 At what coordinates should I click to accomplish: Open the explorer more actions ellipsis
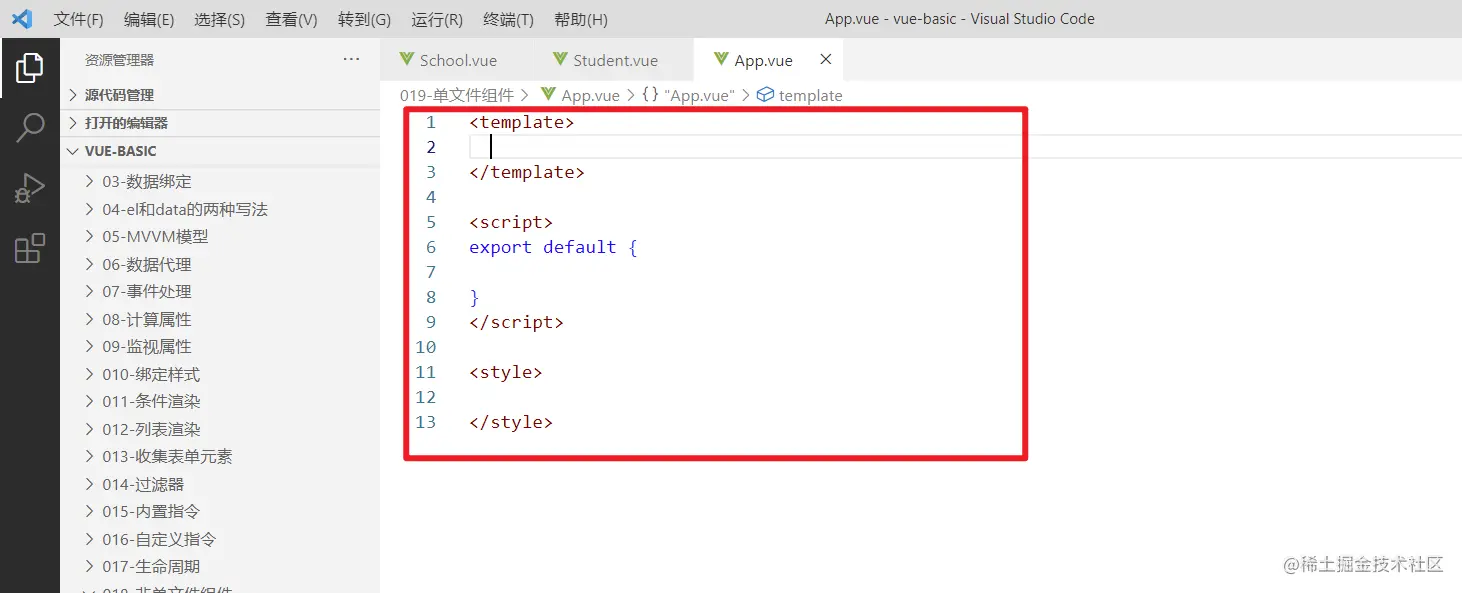(x=351, y=60)
